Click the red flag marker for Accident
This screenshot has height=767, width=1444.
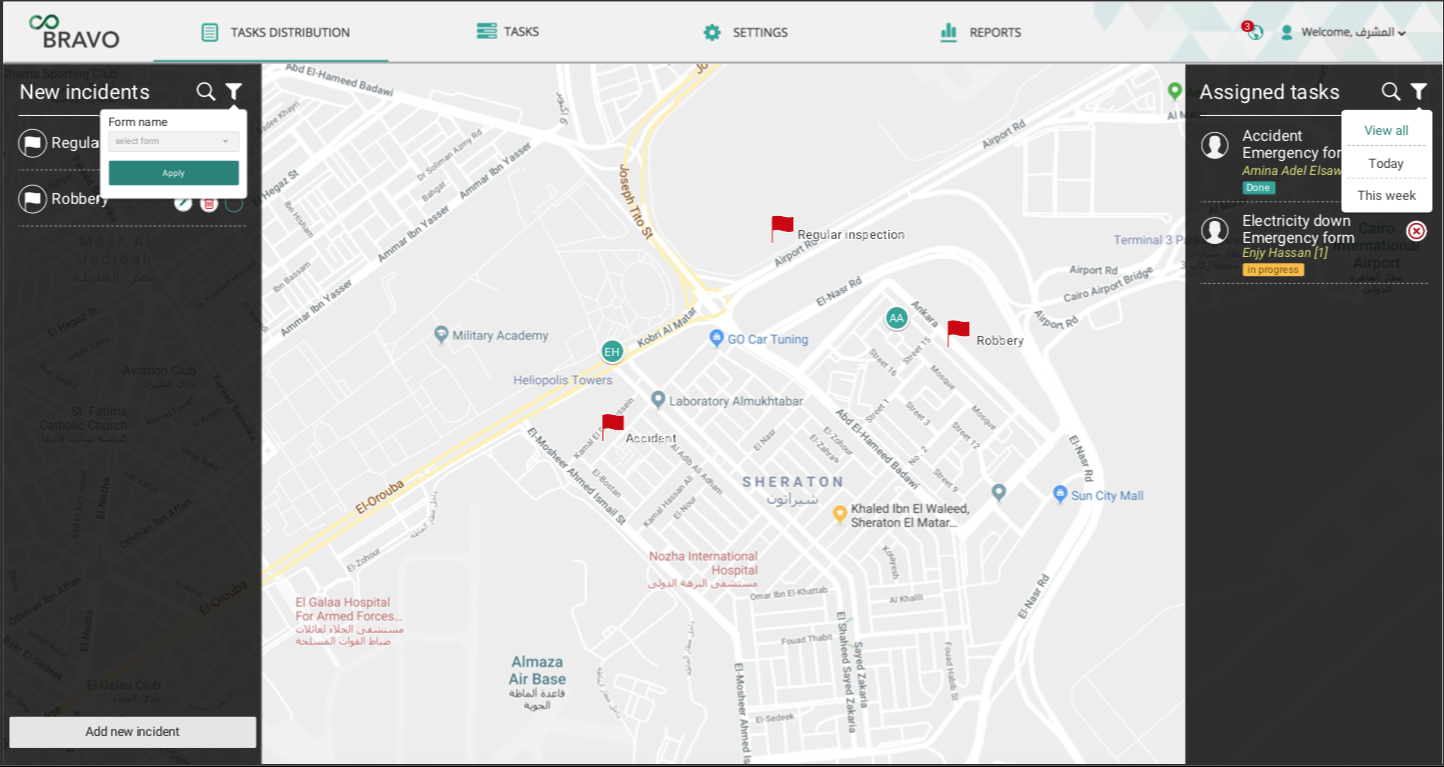(612, 427)
